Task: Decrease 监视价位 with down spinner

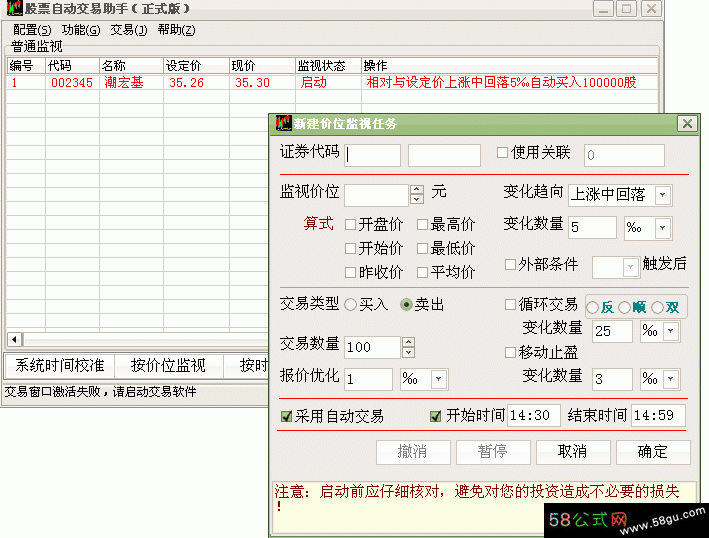Action: [x=417, y=199]
